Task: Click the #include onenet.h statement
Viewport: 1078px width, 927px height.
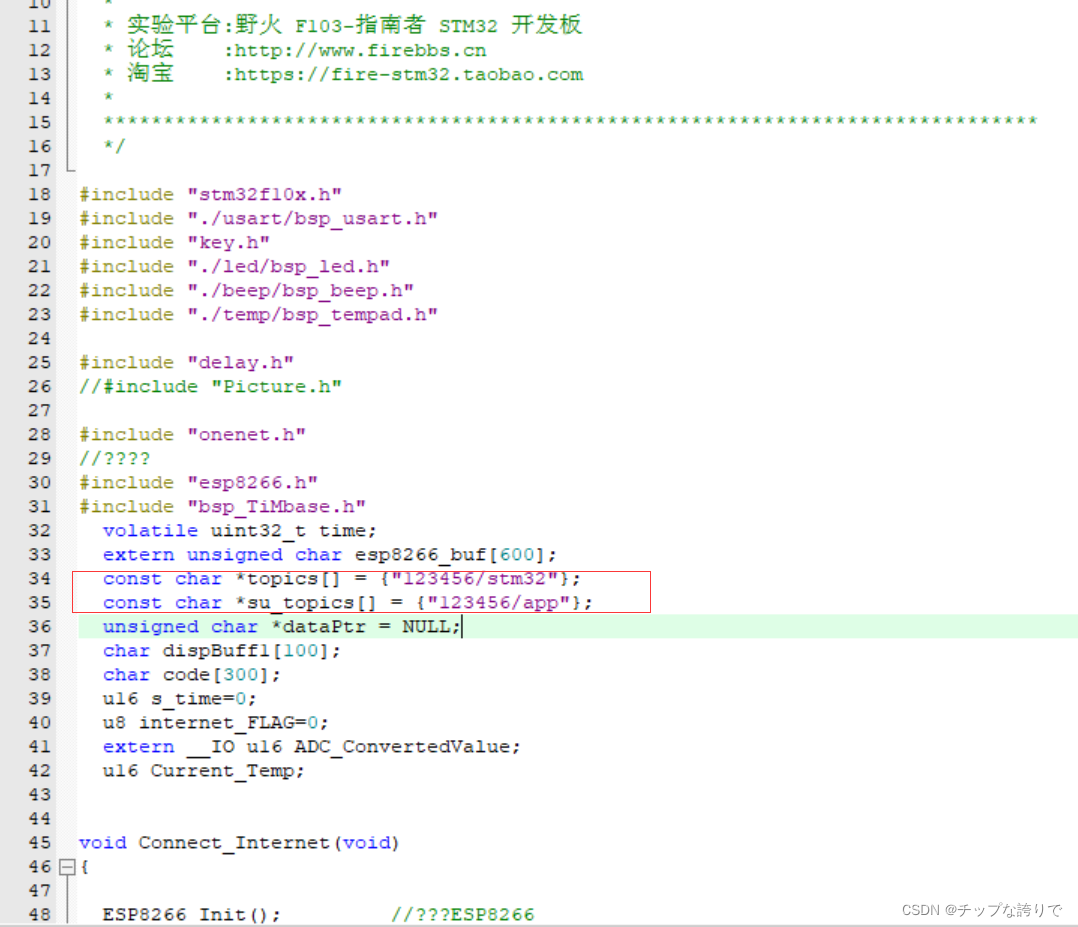Action: pos(190,434)
